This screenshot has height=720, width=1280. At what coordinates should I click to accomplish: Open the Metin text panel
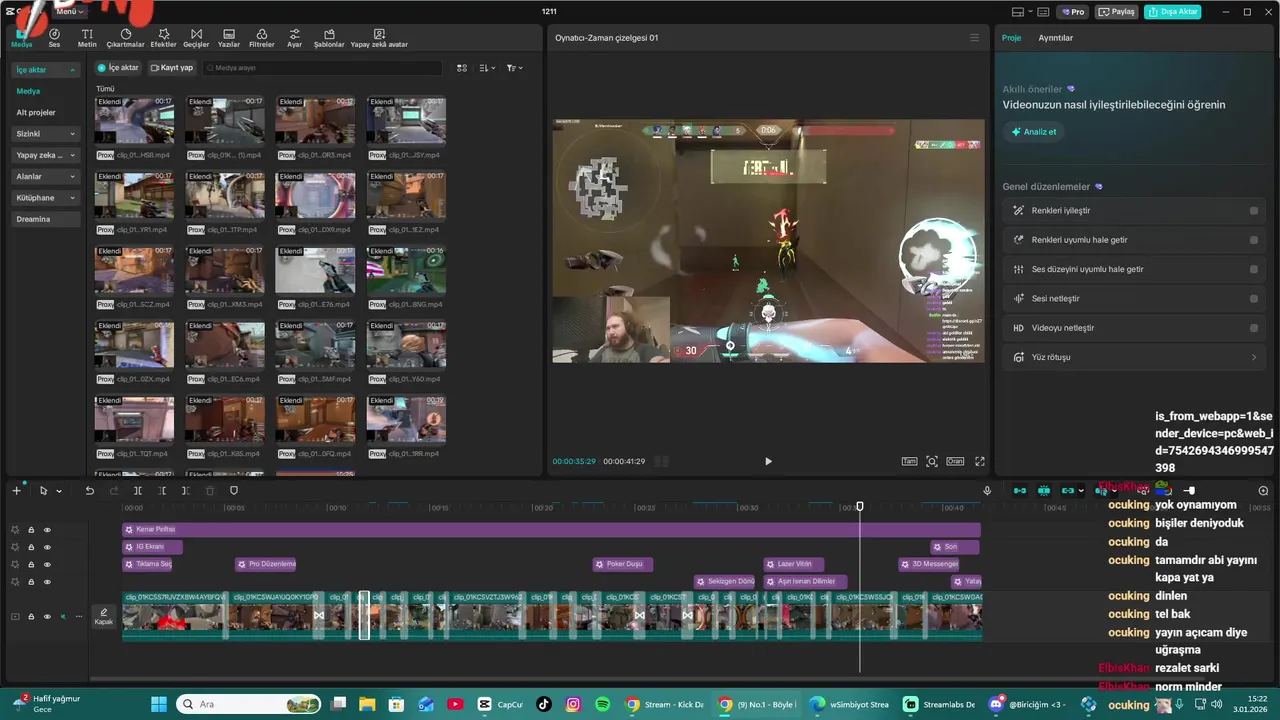click(87, 38)
